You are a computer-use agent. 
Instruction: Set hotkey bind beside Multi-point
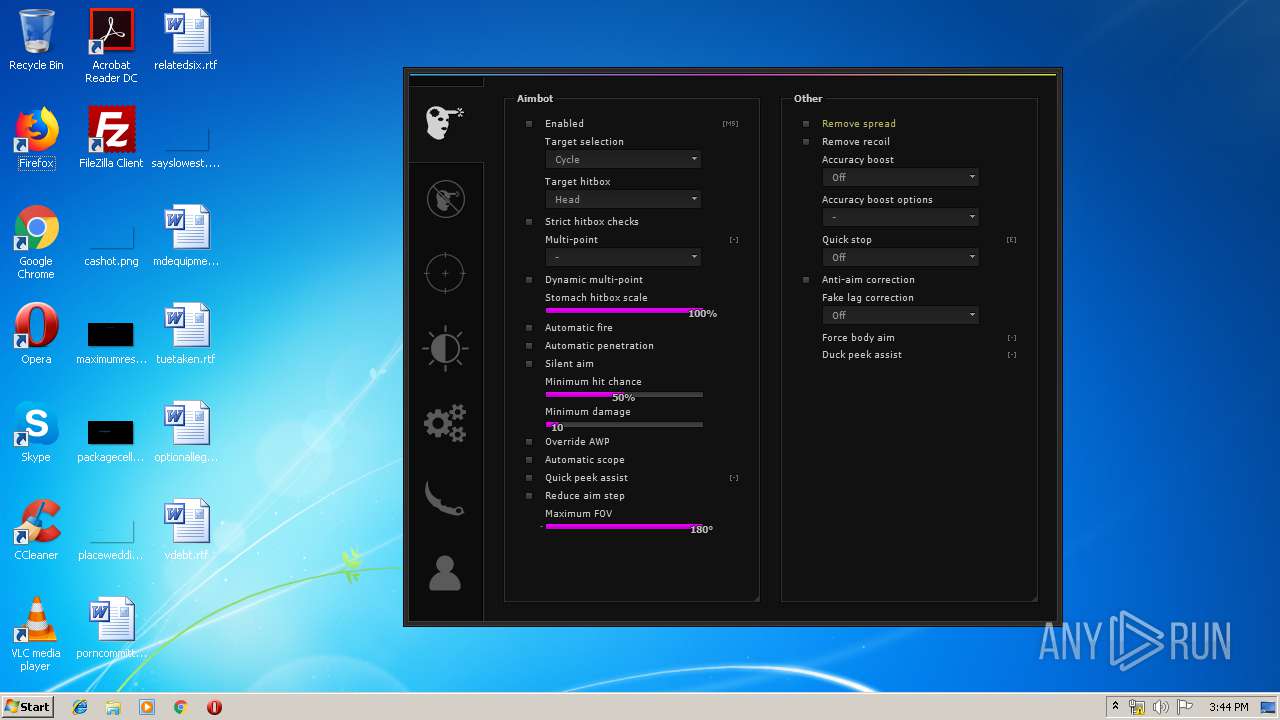coord(734,240)
